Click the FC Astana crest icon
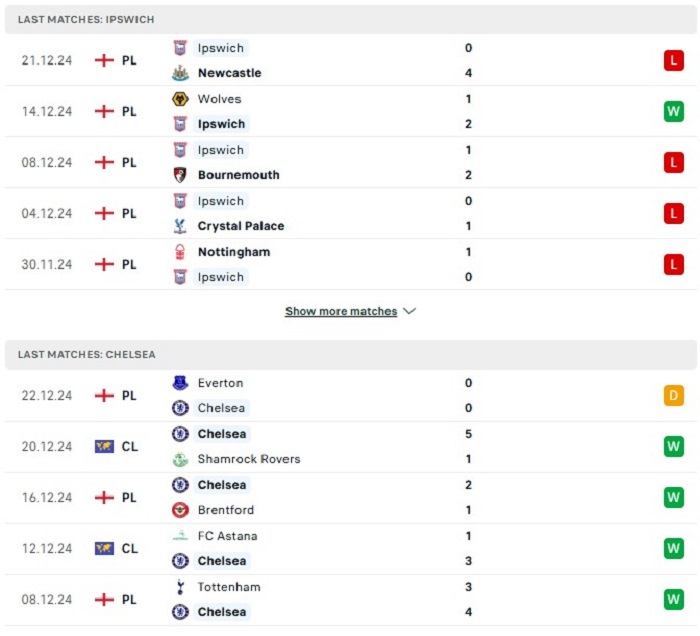The image size is (700, 636). [x=180, y=536]
